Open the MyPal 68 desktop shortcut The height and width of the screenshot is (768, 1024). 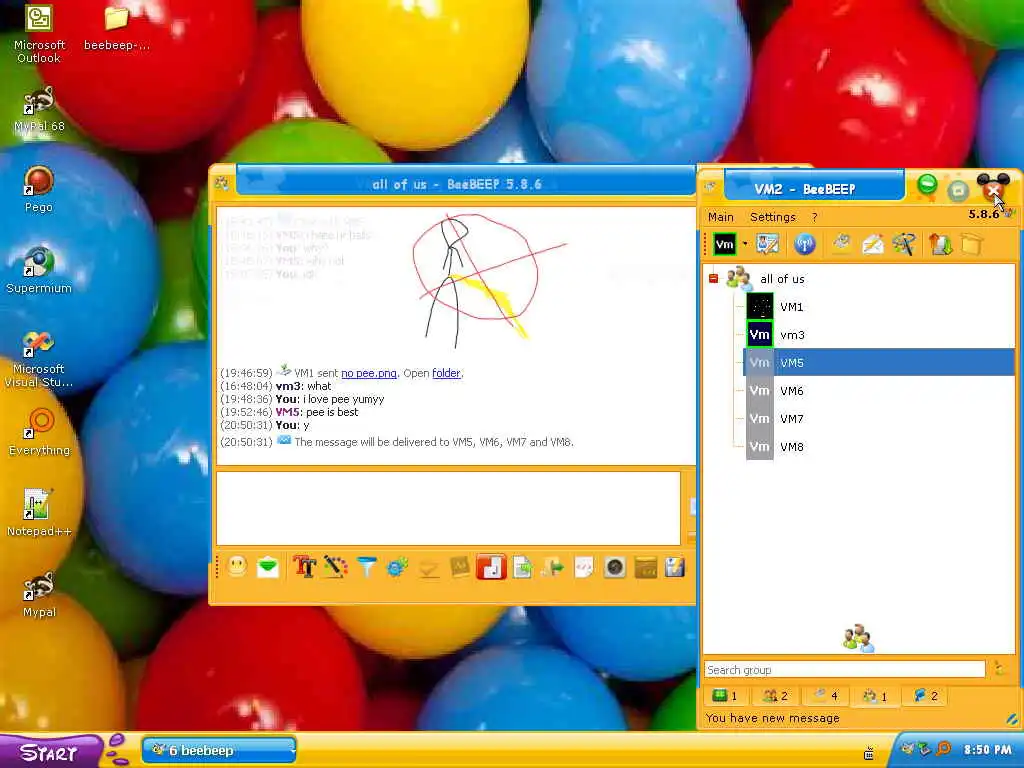39,109
